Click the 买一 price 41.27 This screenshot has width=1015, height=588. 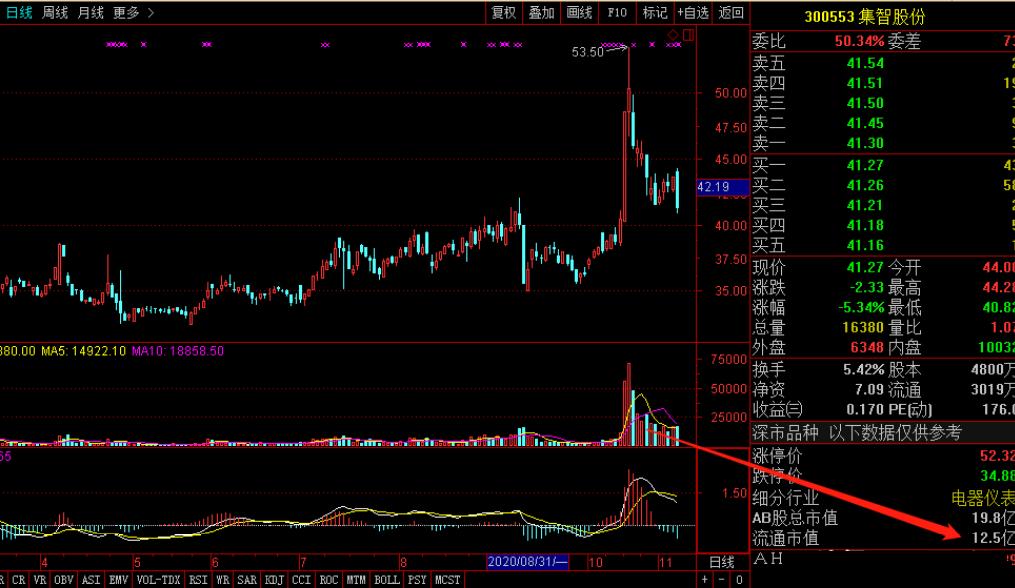865,165
